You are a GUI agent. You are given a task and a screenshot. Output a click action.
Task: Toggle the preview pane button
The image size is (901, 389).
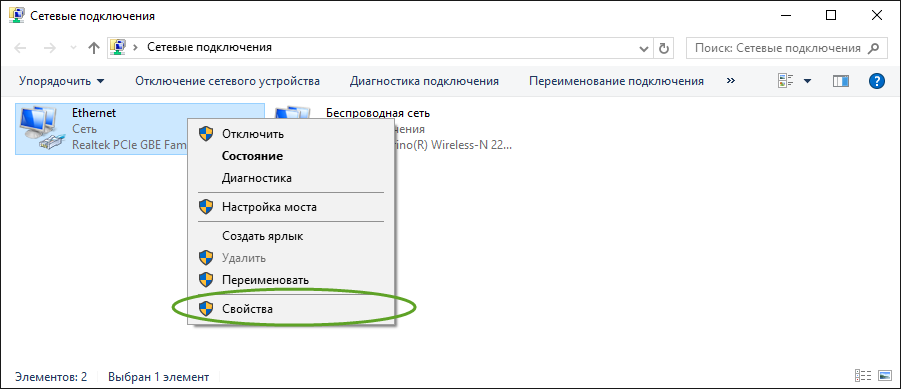pyautogui.click(x=841, y=82)
